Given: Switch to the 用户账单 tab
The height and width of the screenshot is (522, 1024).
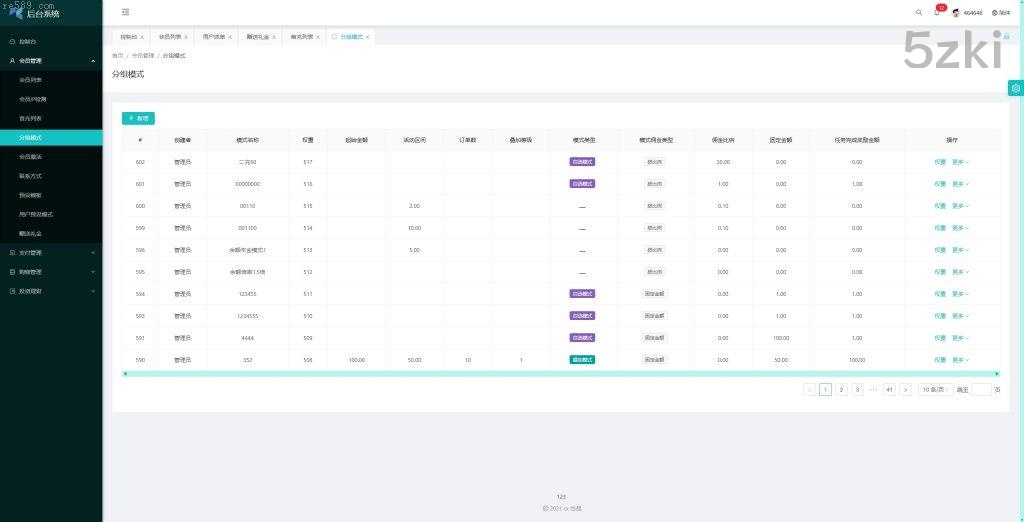Looking at the screenshot, I should coord(214,37).
